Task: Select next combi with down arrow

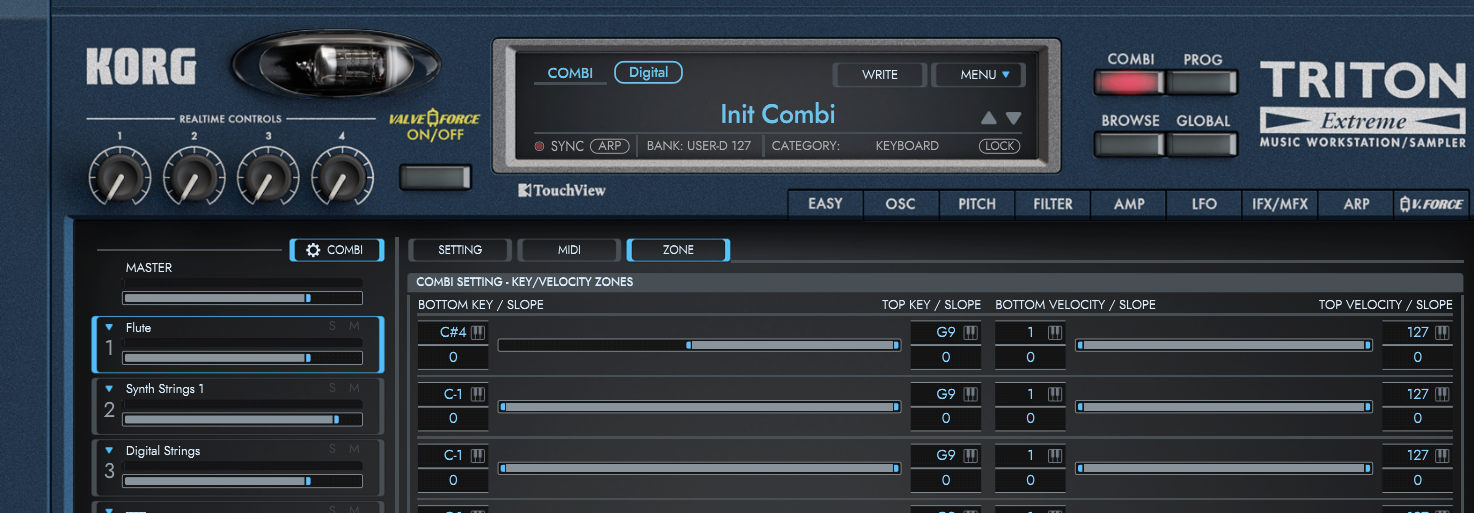Action: tap(1013, 117)
